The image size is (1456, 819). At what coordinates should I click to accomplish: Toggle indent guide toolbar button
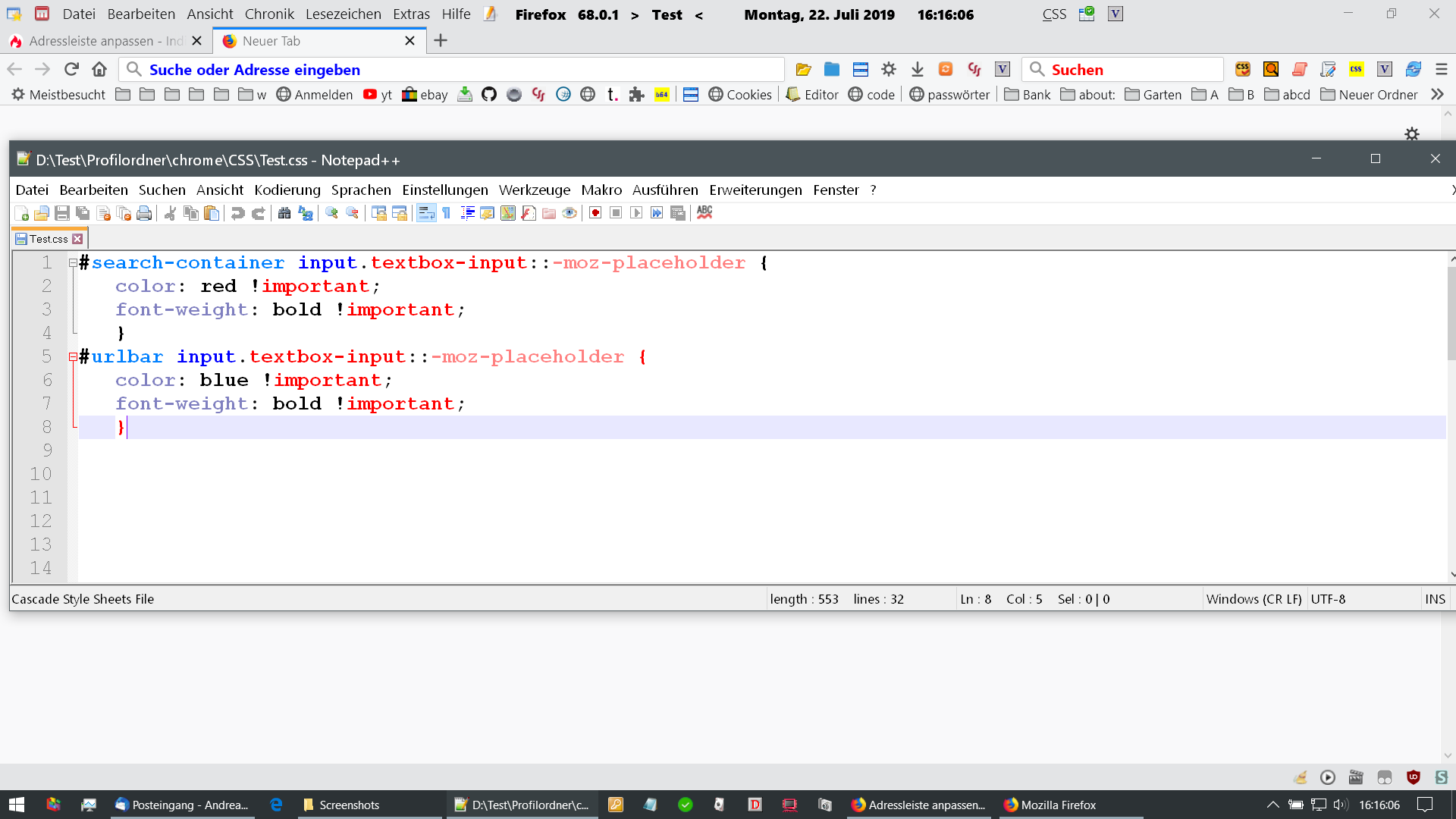tap(467, 213)
